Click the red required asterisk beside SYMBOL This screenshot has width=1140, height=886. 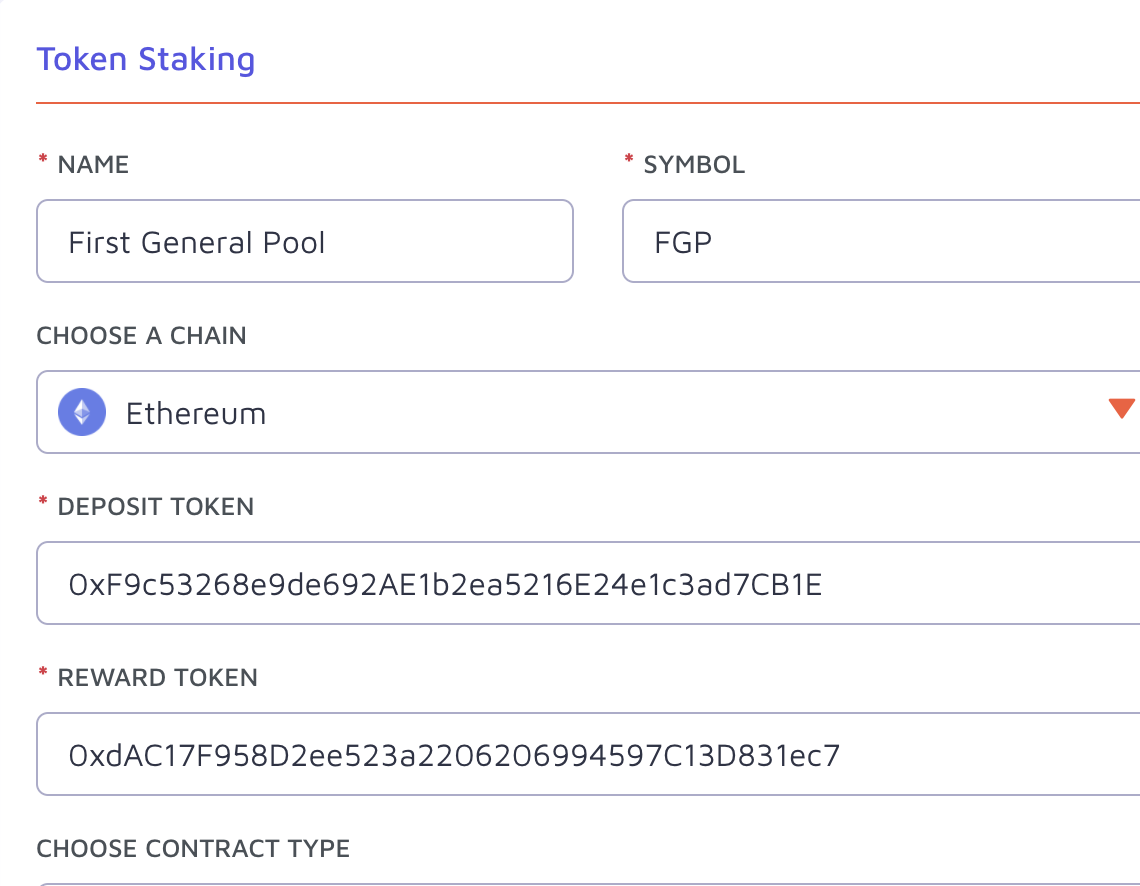(629, 159)
